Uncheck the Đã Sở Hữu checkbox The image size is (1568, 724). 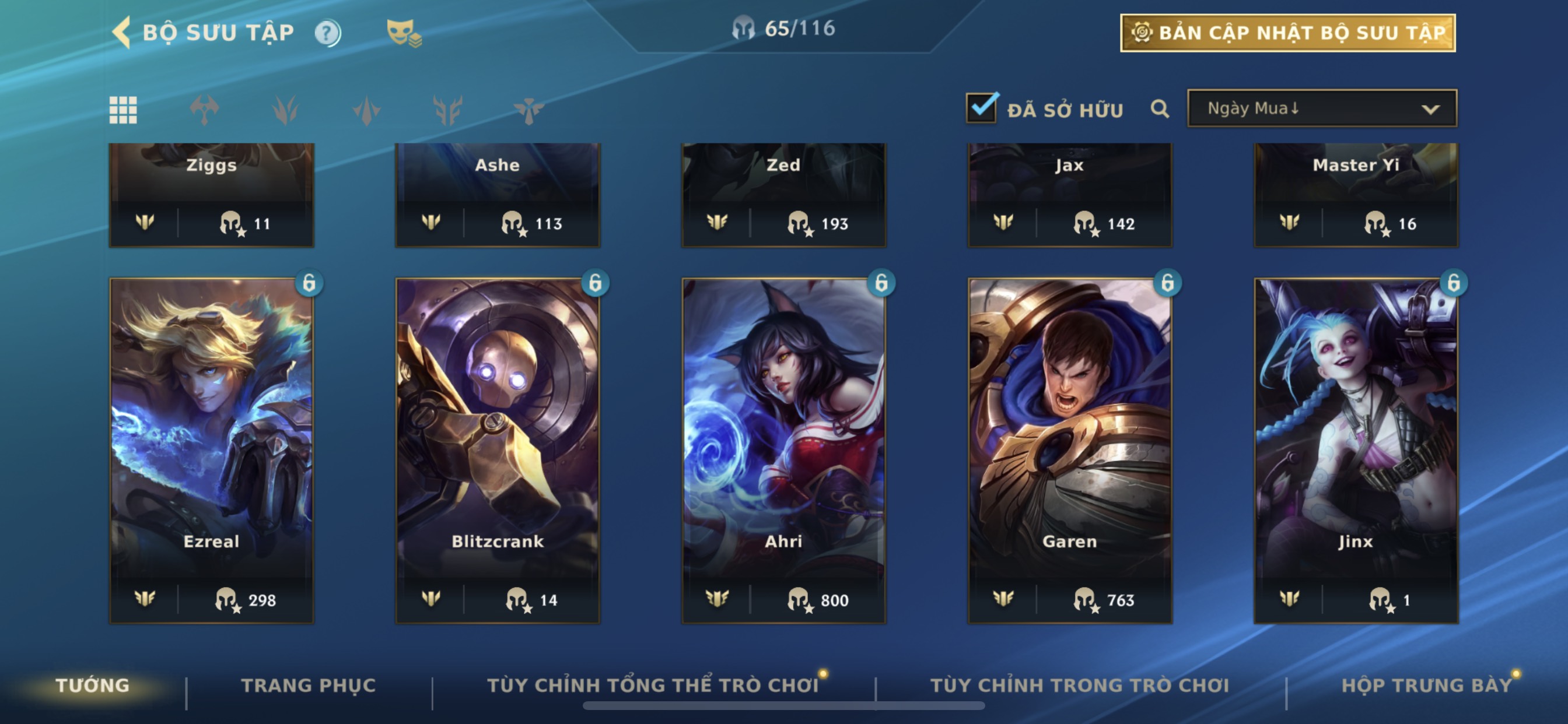pyautogui.click(x=982, y=108)
